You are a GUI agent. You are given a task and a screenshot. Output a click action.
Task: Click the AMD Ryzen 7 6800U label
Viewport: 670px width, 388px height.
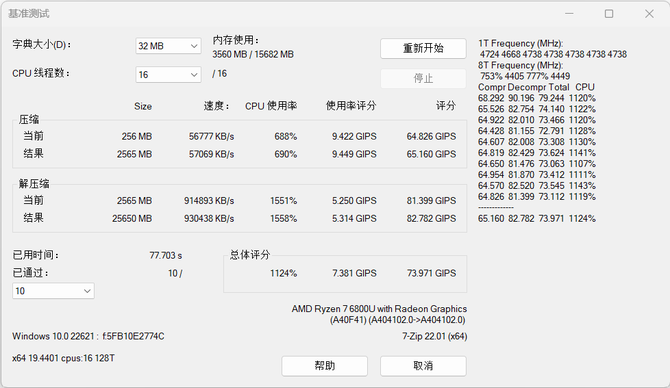coord(379,309)
